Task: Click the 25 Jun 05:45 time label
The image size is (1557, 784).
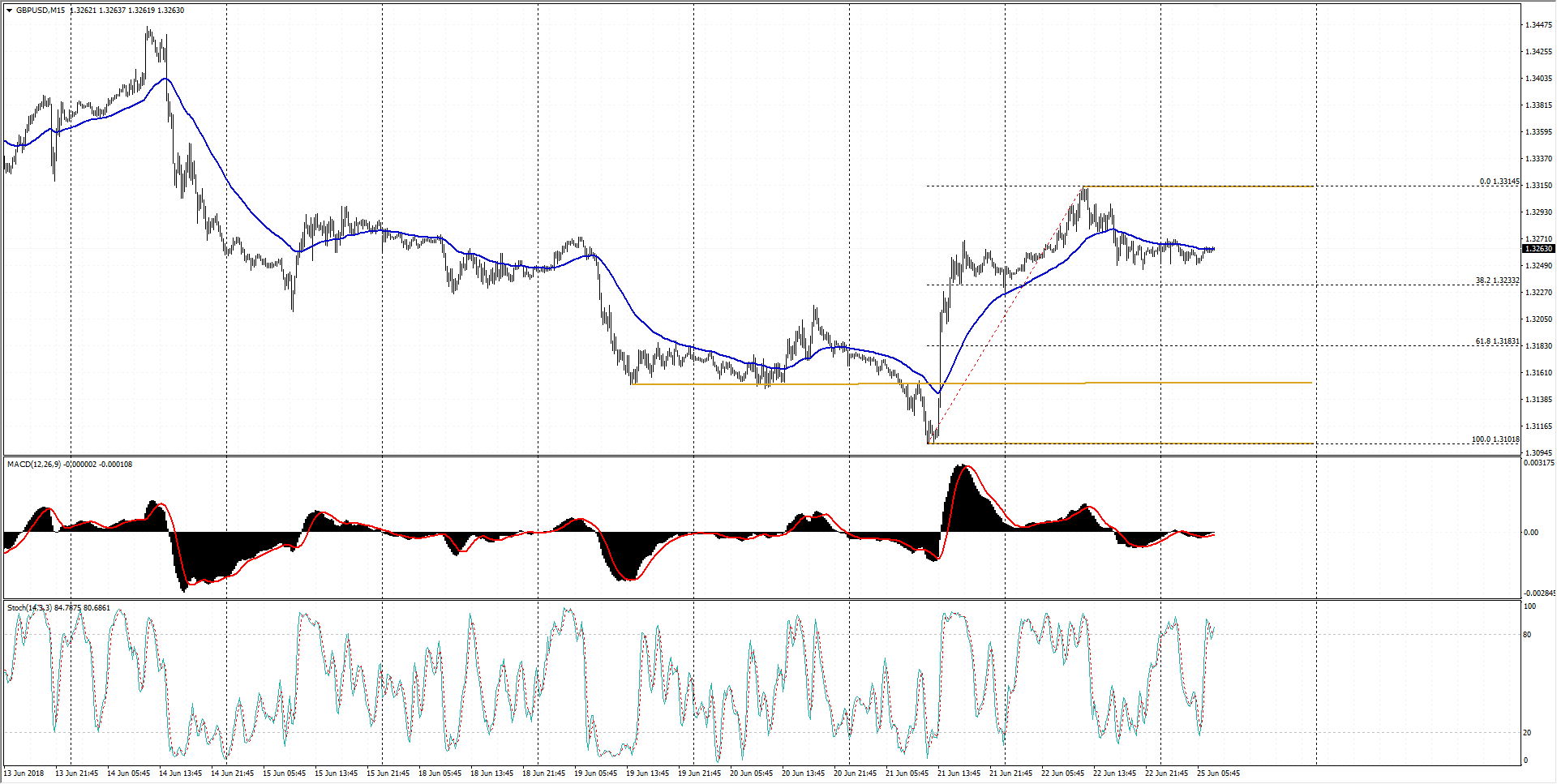Action: (x=1218, y=773)
